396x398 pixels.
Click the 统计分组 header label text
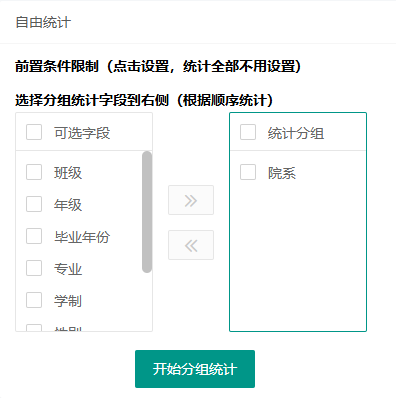click(x=296, y=133)
